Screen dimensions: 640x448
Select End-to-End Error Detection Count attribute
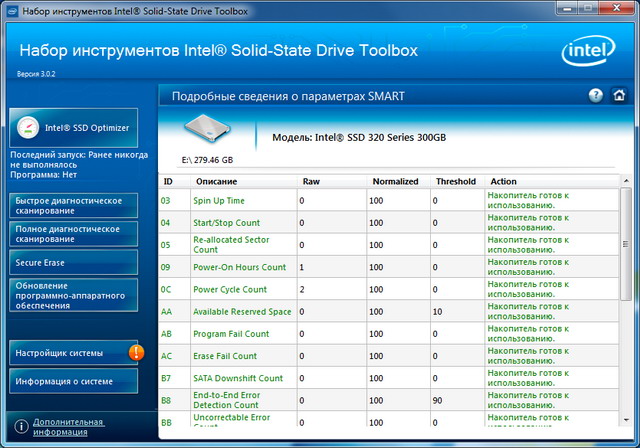coord(227,400)
